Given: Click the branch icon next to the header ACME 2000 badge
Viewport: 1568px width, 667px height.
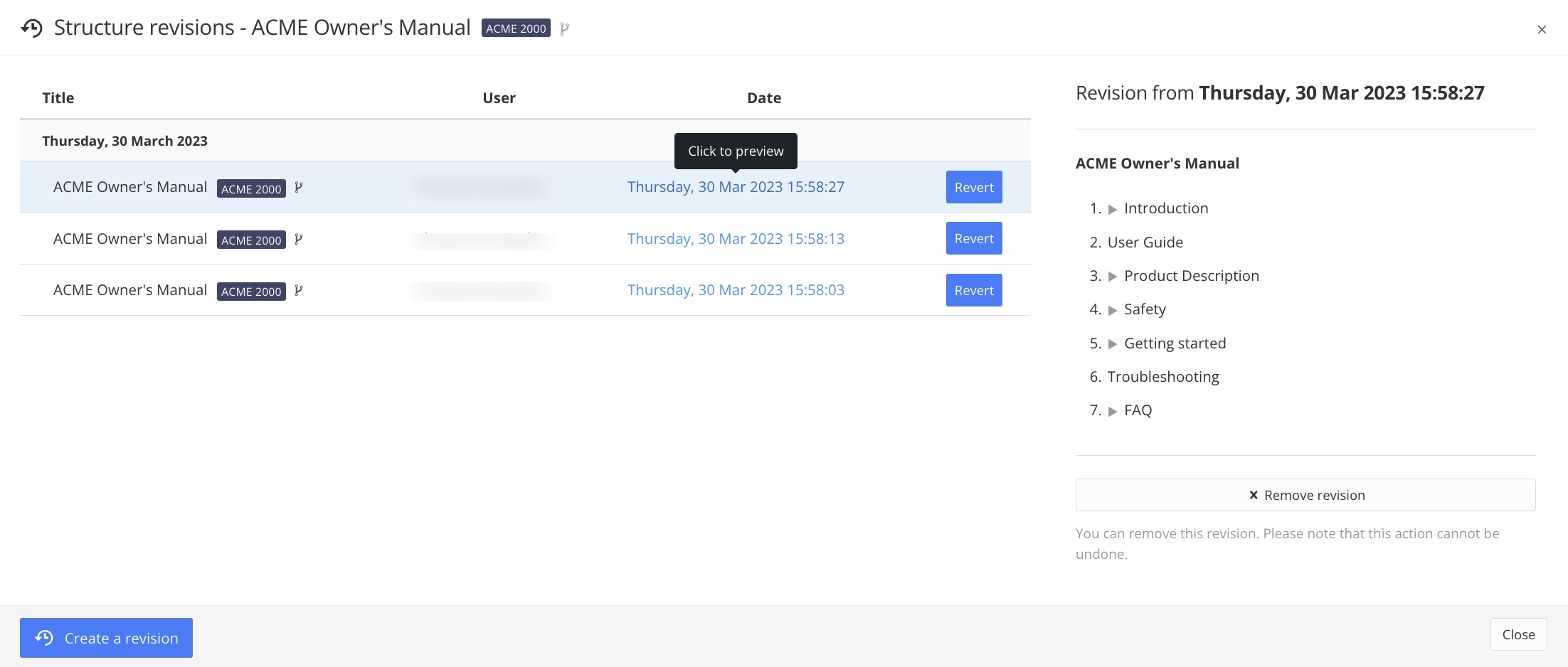Looking at the screenshot, I should pos(564,29).
